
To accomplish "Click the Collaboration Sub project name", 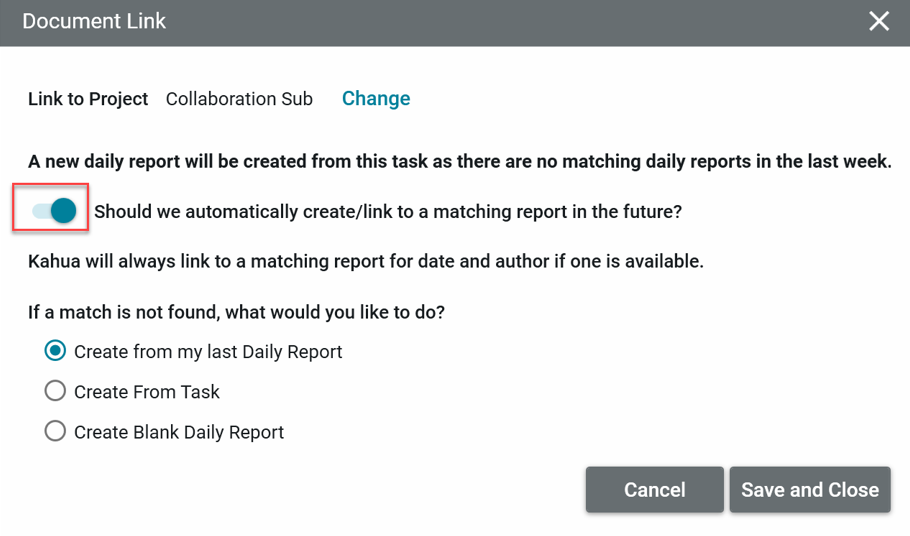I will tap(239, 99).
